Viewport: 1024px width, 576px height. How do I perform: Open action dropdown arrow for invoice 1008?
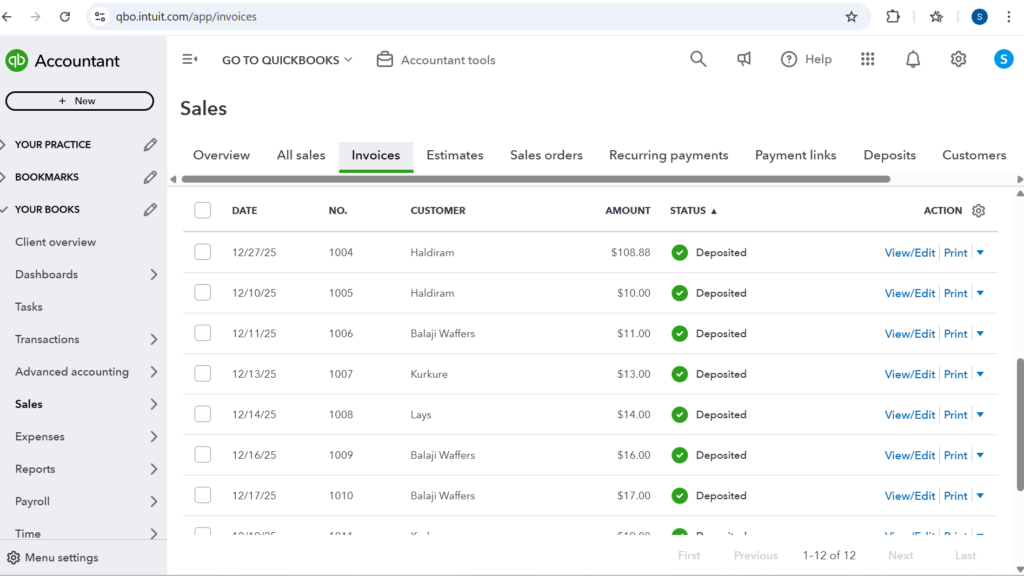980,415
